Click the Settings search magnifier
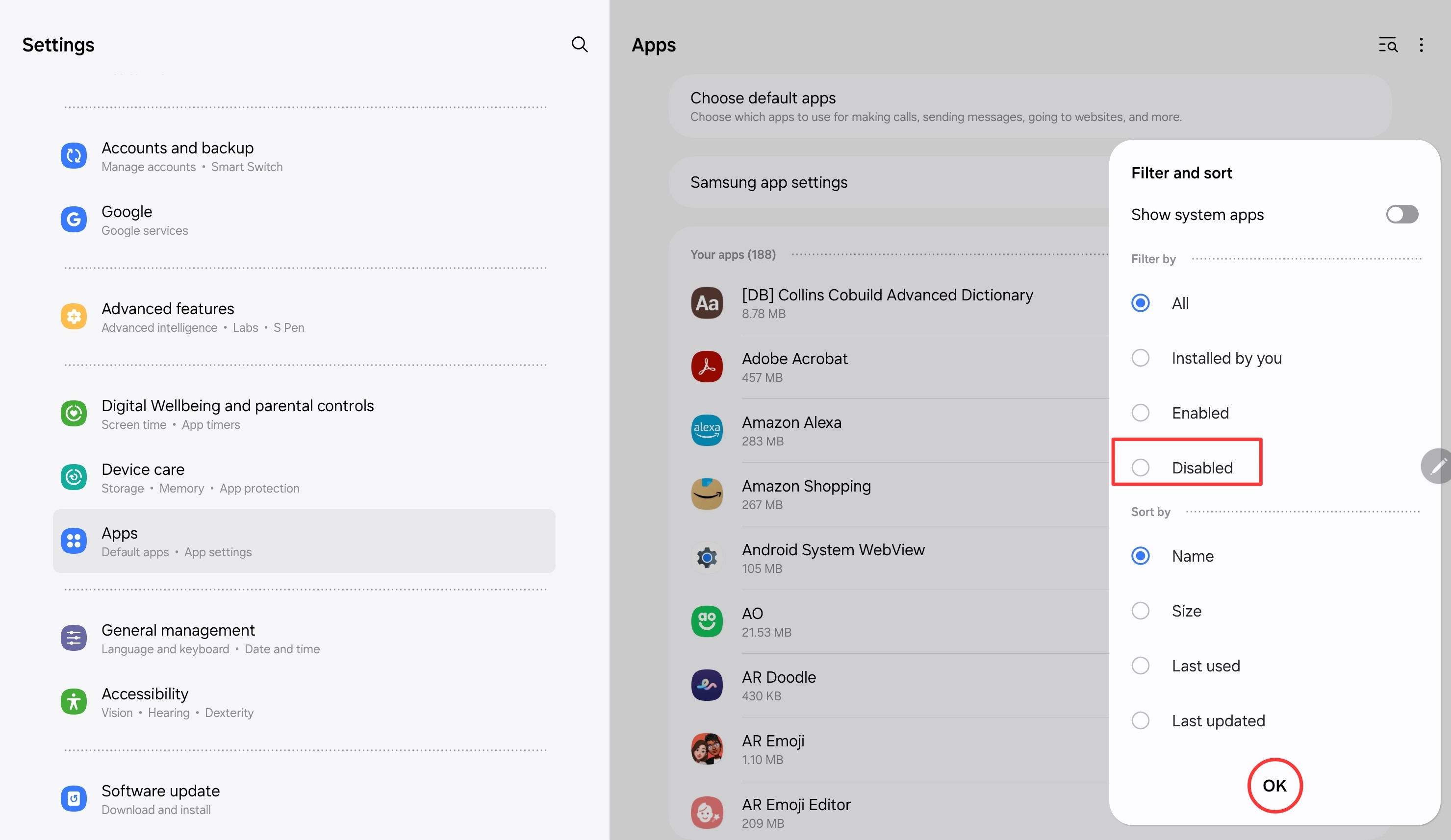This screenshot has height=840, width=1451. (x=580, y=44)
